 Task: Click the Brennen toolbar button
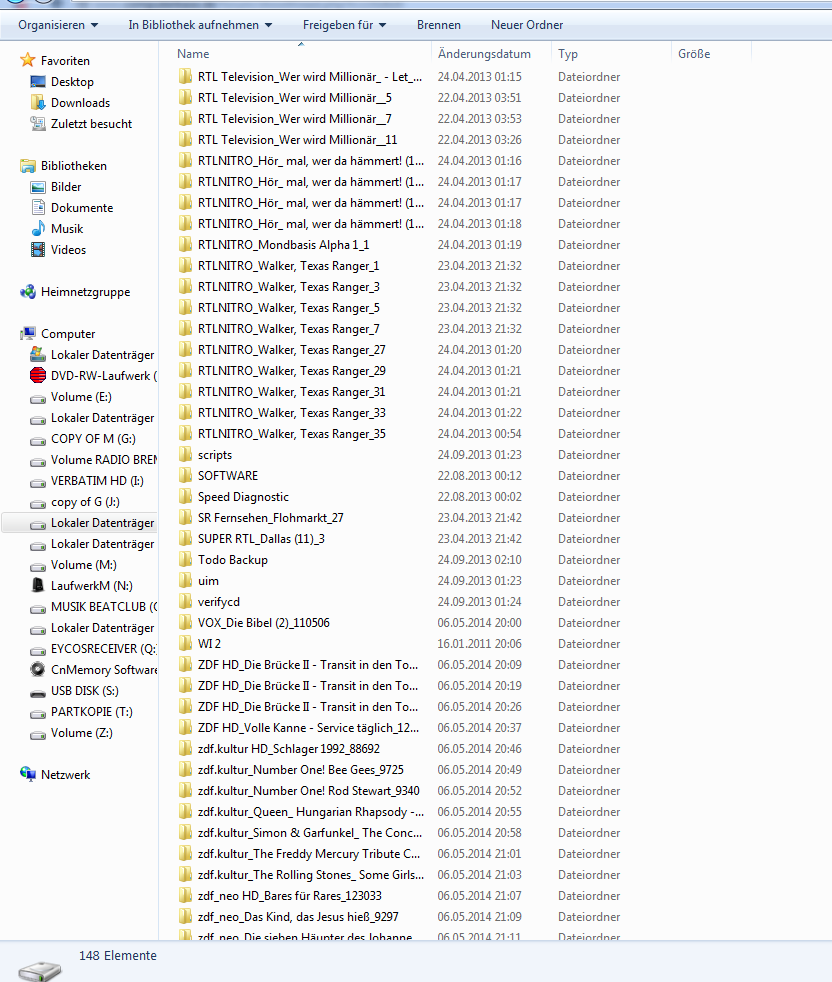pos(439,25)
